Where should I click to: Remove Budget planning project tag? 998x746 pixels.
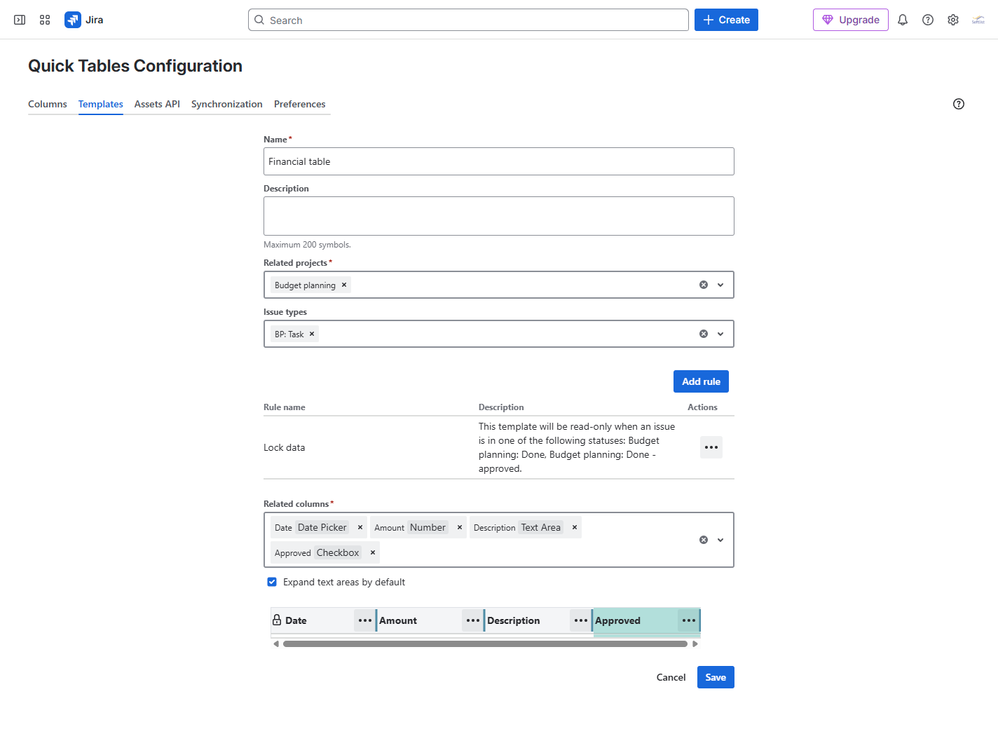[x=344, y=285]
